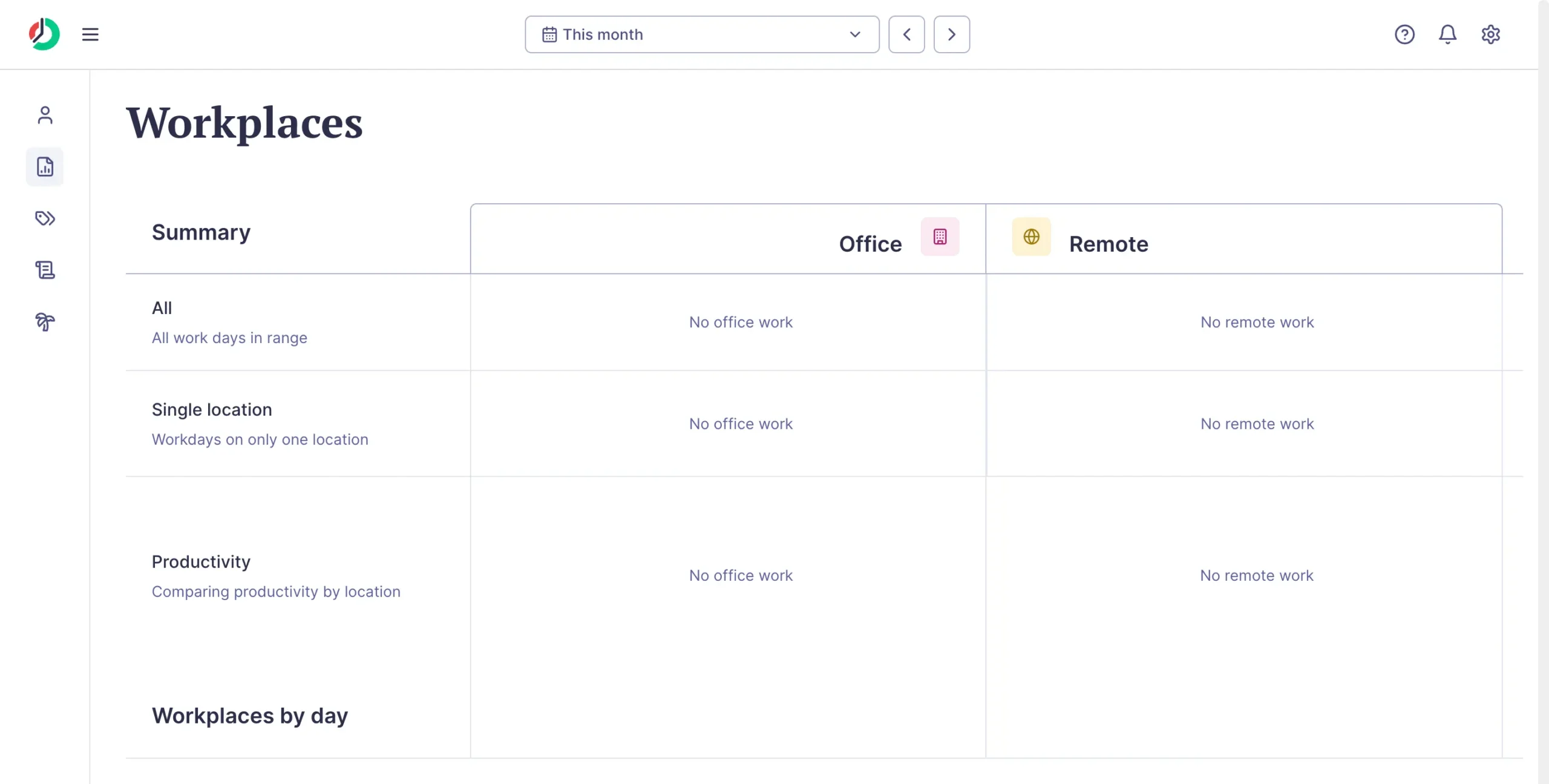Click the vertical scrollbar on the right edge

1544,392
